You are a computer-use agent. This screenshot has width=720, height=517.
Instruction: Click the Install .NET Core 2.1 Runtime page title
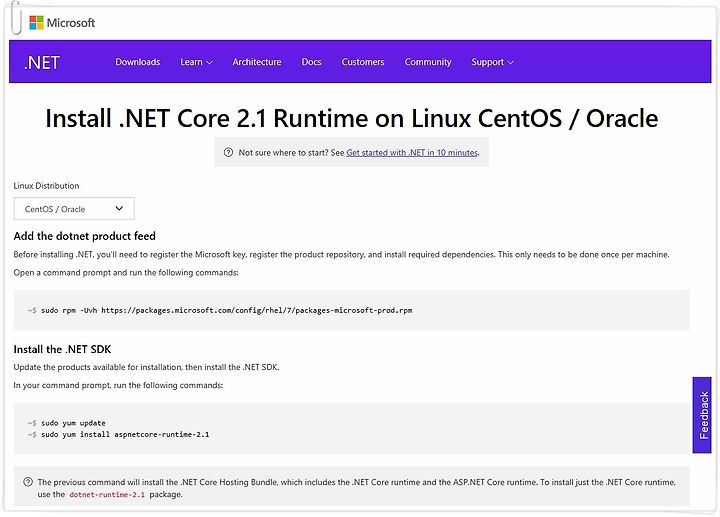[352, 118]
